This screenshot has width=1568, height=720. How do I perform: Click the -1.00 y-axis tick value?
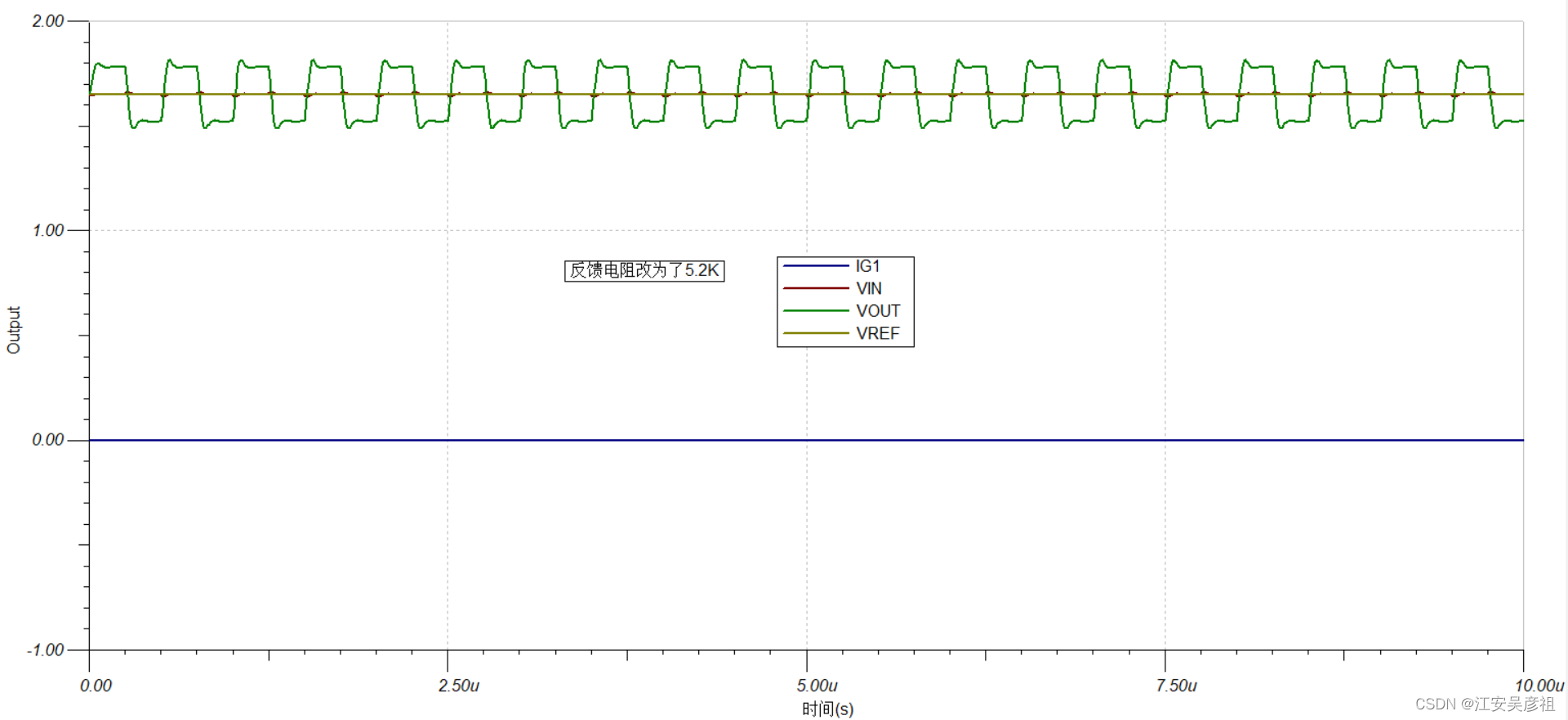coord(45,650)
